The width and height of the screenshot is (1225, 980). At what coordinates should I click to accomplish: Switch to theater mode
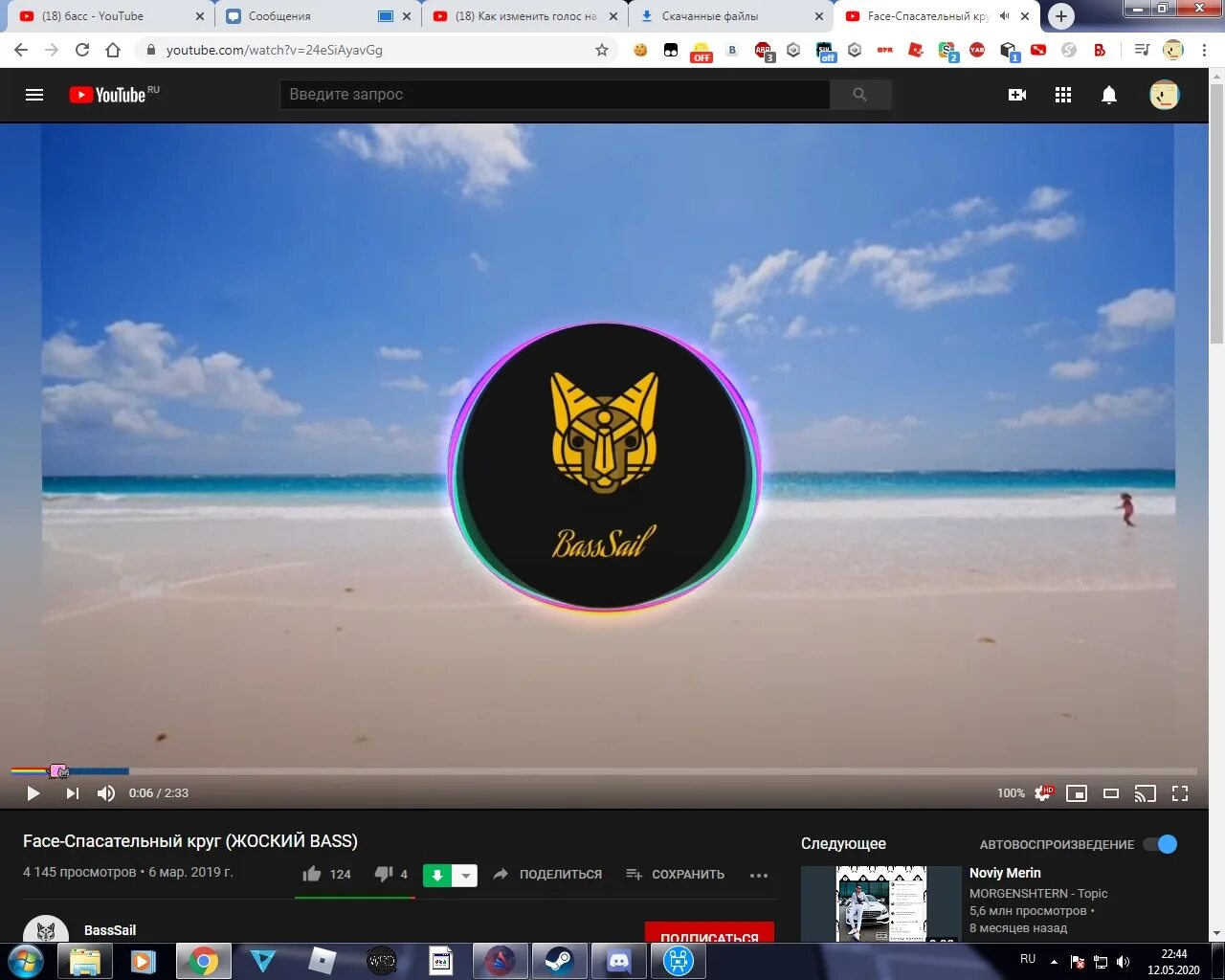[x=1111, y=793]
